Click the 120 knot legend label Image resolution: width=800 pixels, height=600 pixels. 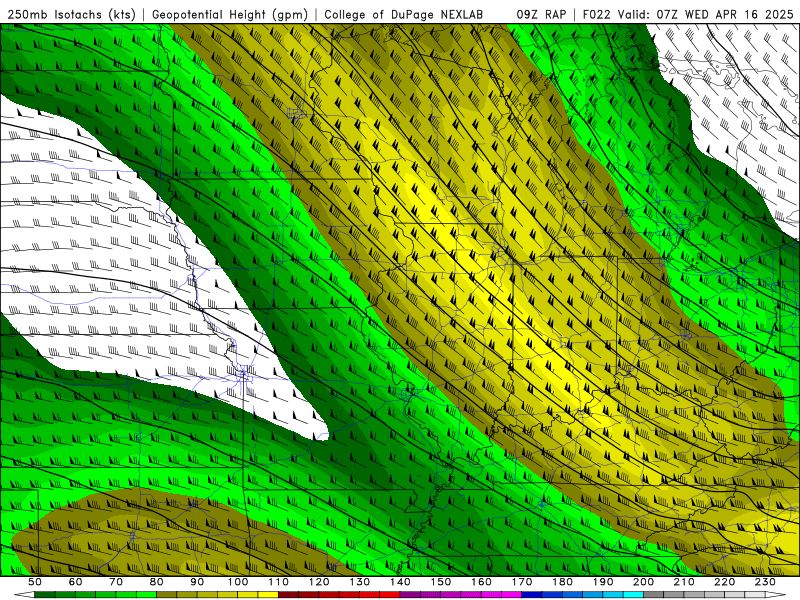click(319, 582)
